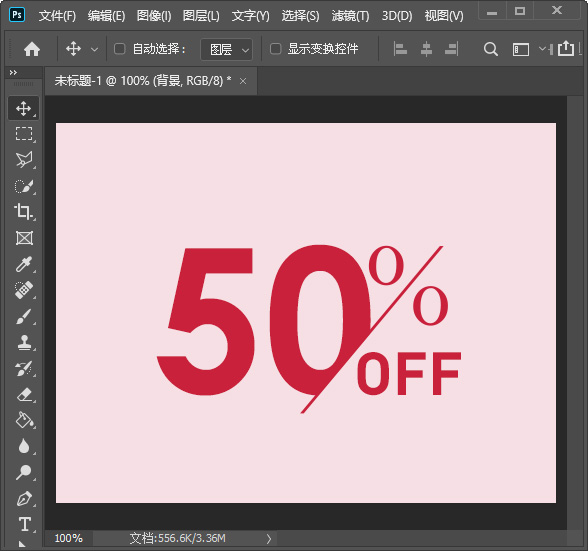This screenshot has width=588, height=551.
Task: Click the vertical canvas scrollbar
Action: click(x=575, y=313)
